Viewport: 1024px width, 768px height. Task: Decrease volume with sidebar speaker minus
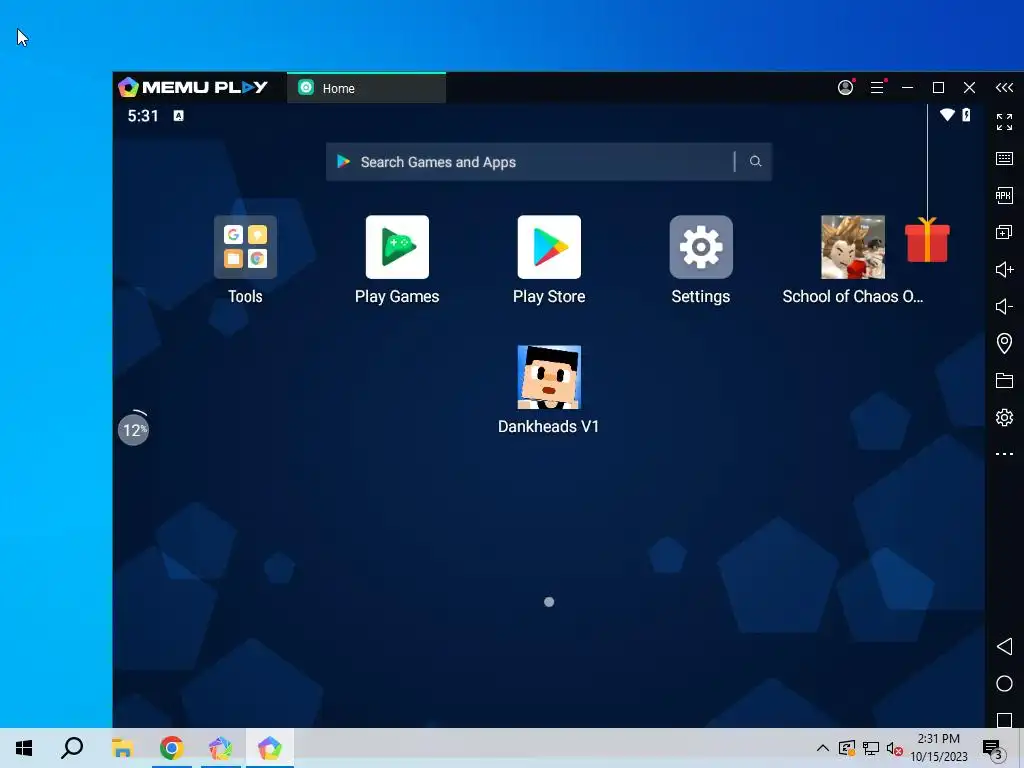click(1004, 306)
